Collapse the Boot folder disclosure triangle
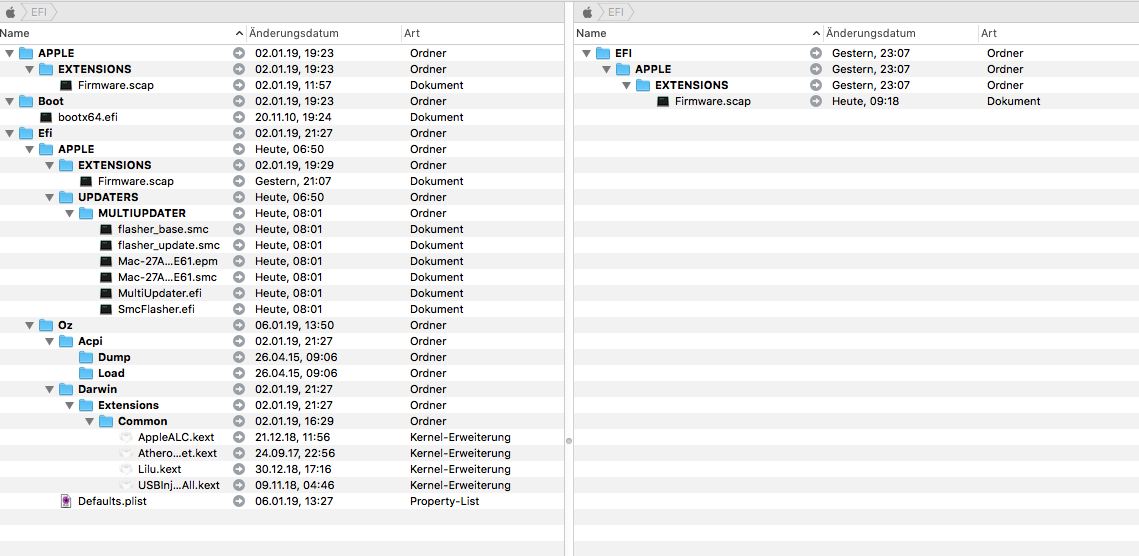This screenshot has height=556, width=1139. (9, 101)
